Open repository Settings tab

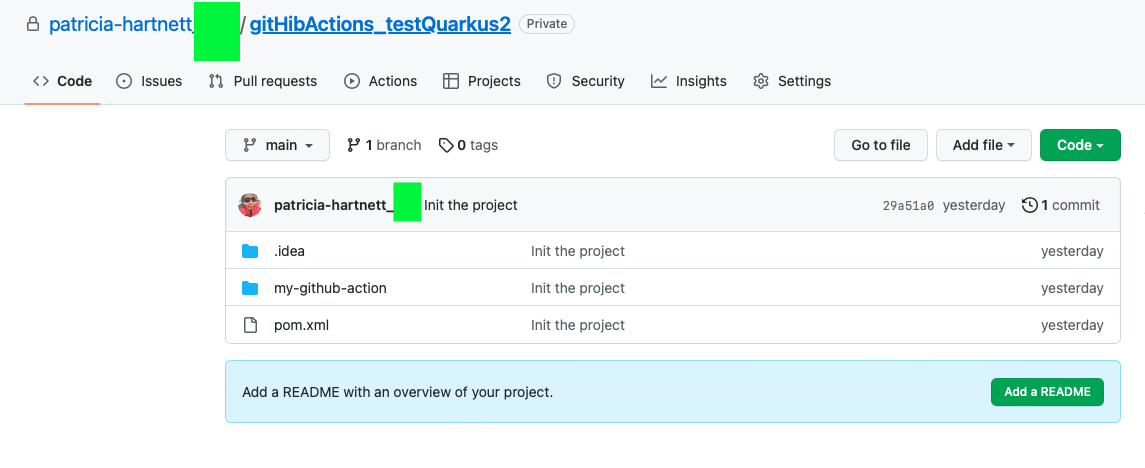792,81
